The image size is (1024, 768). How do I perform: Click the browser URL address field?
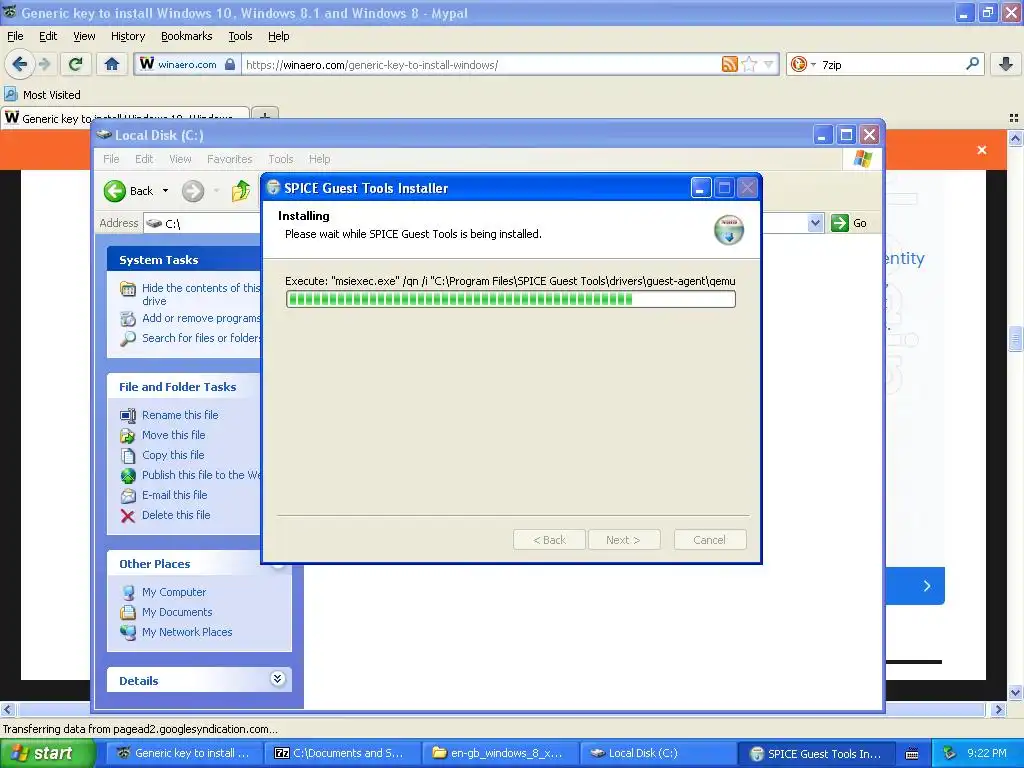pyautogui.click(x=482, y=64)
